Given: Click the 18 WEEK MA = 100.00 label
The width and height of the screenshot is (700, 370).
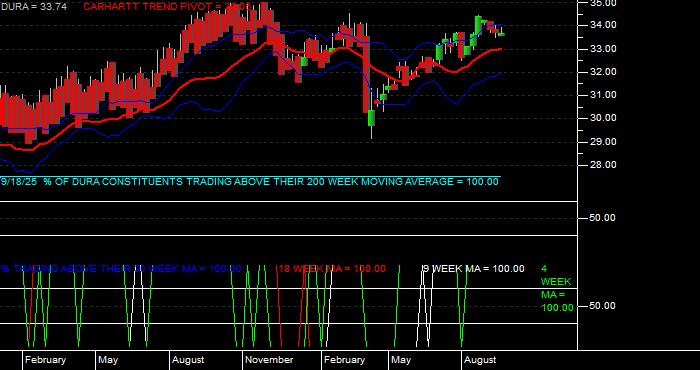Looking at the screenshot, I should [x=332, y=269].
